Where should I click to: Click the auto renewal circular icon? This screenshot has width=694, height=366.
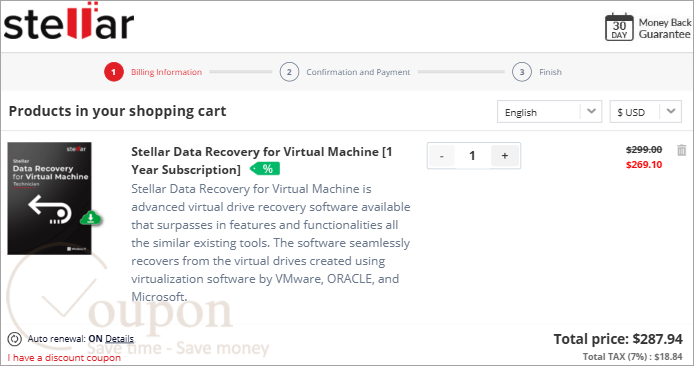[14, 339]
